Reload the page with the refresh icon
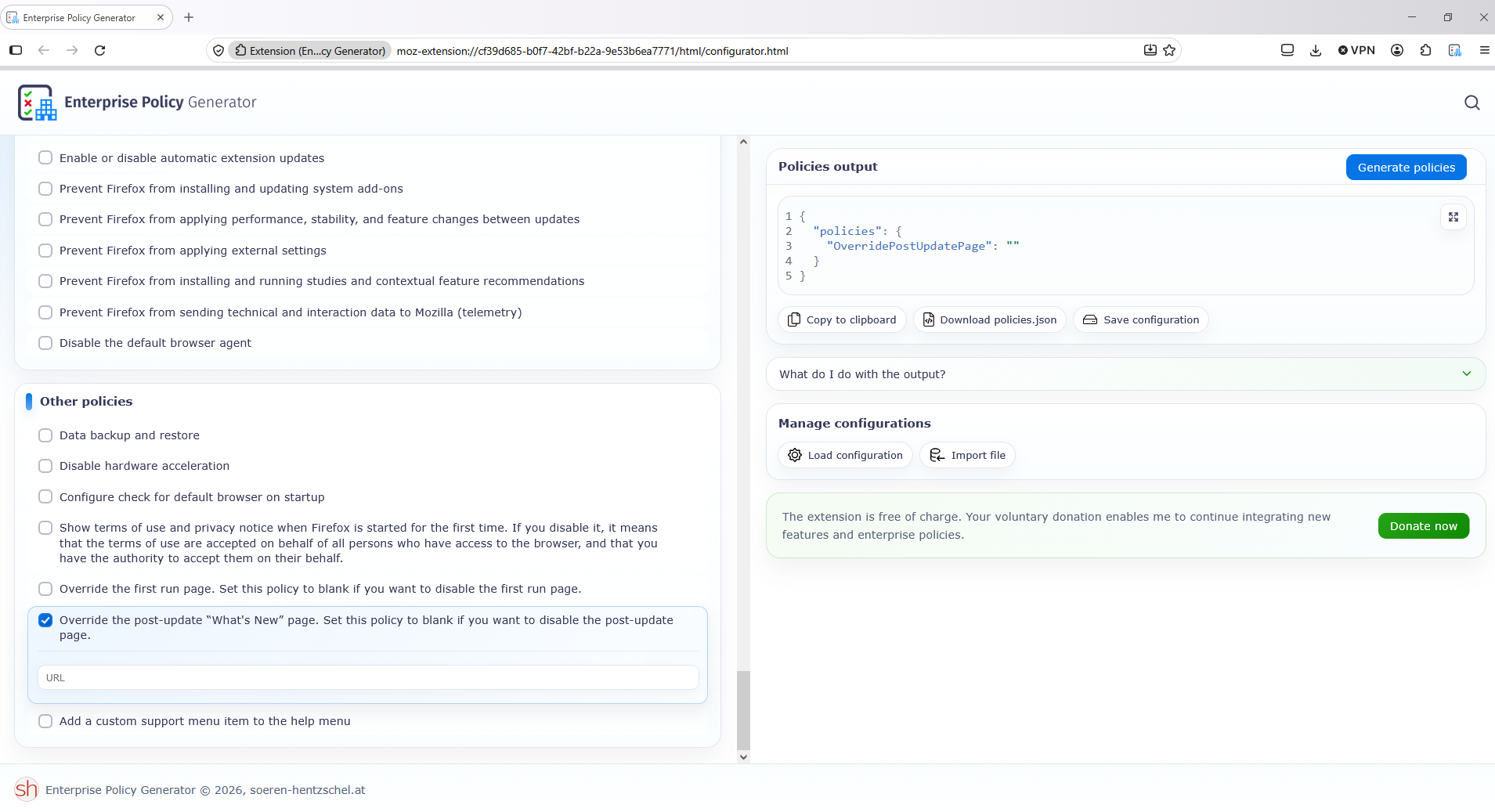 (x=100, y=50)
